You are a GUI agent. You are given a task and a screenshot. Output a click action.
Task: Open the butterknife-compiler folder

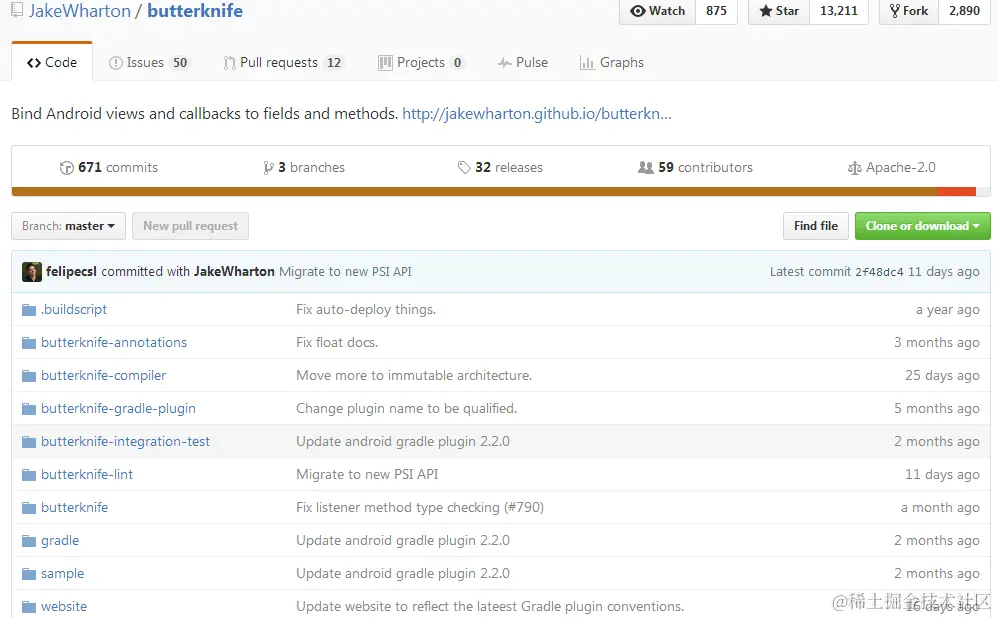click(103, 376)
